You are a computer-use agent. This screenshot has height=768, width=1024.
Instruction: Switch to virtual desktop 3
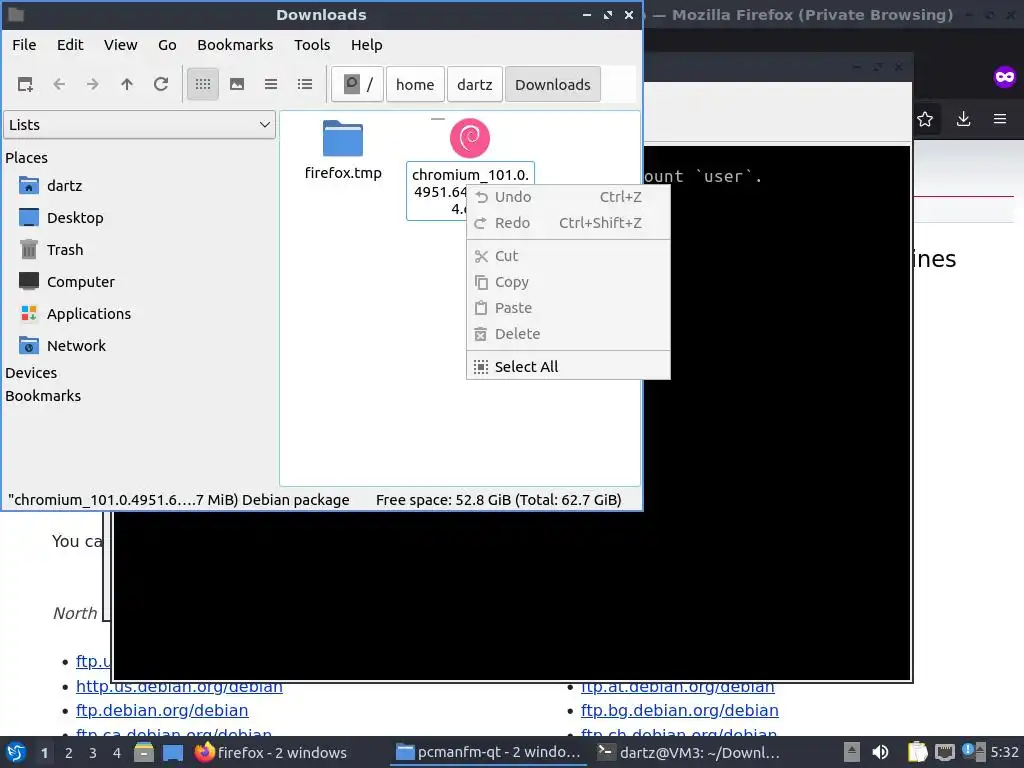click(93, 753)
